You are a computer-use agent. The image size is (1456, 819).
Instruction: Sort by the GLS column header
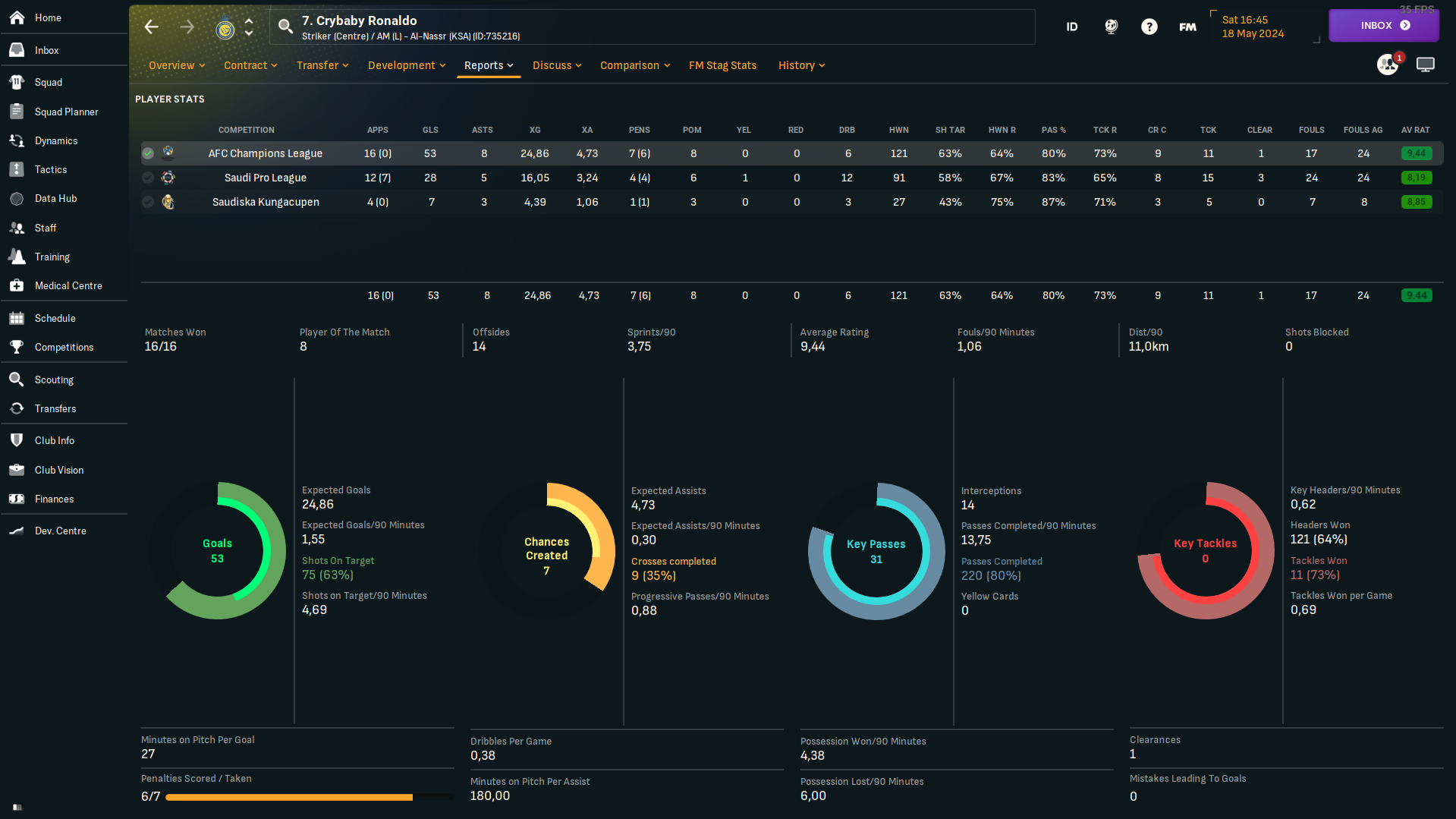click(430, 130)
